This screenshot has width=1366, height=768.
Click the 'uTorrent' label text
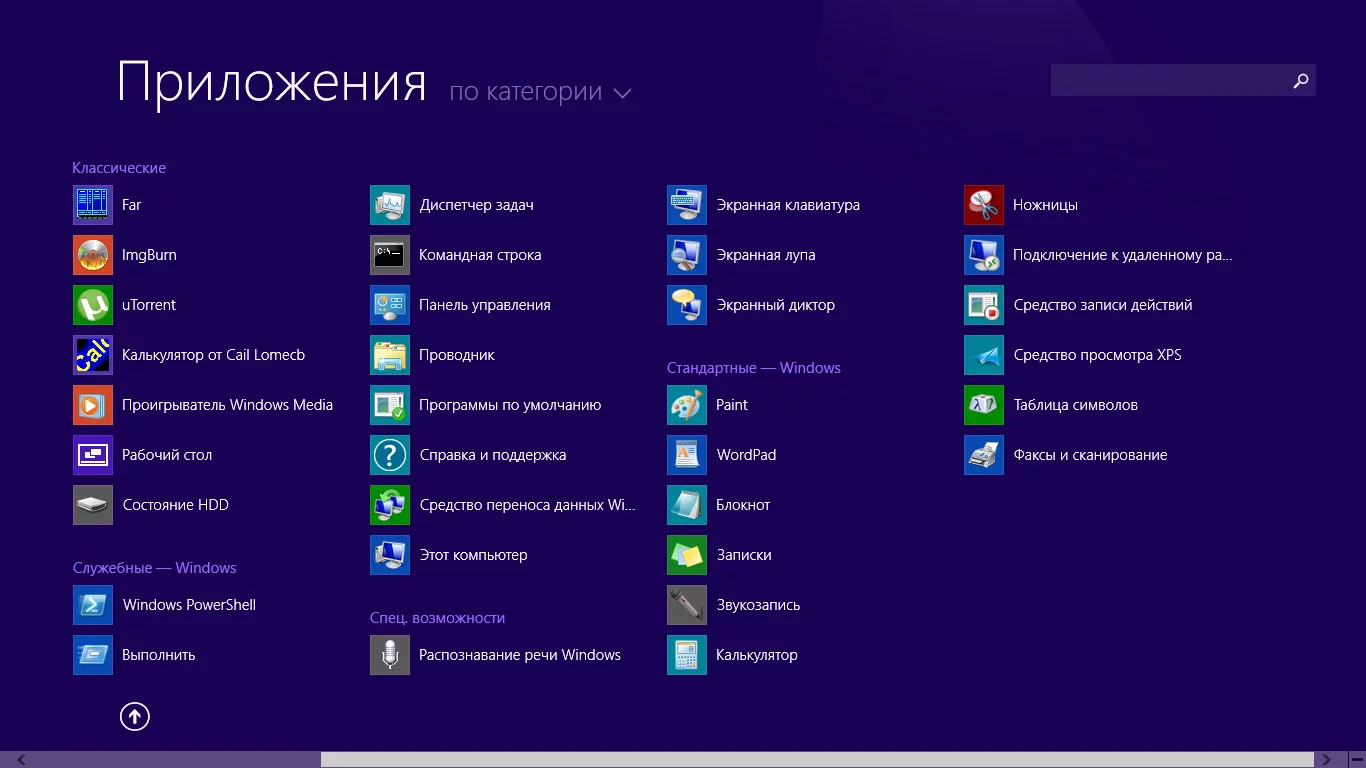149,305
